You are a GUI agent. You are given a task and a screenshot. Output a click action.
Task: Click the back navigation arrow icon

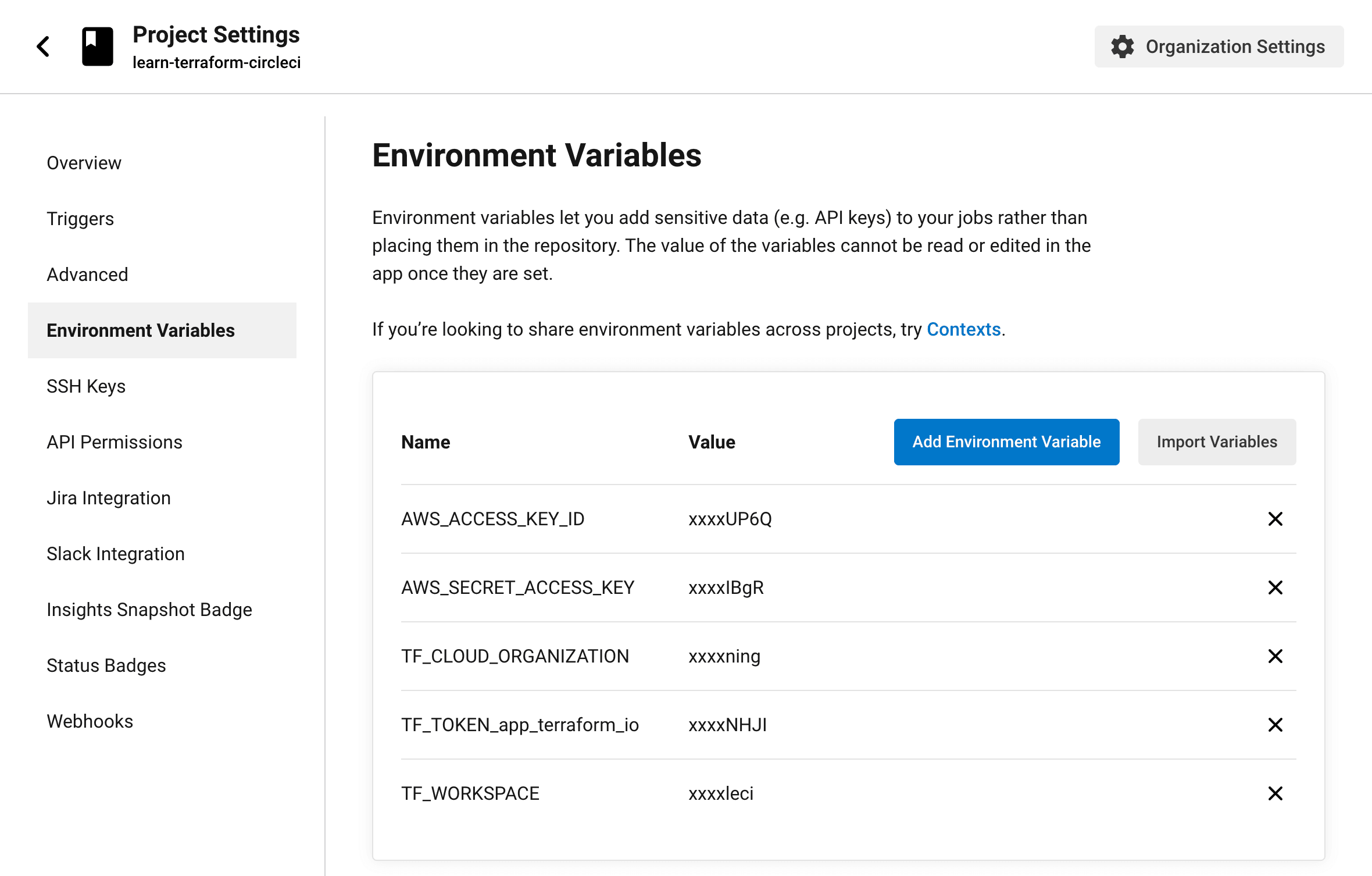pyautogui.click(x=43, y=47)
